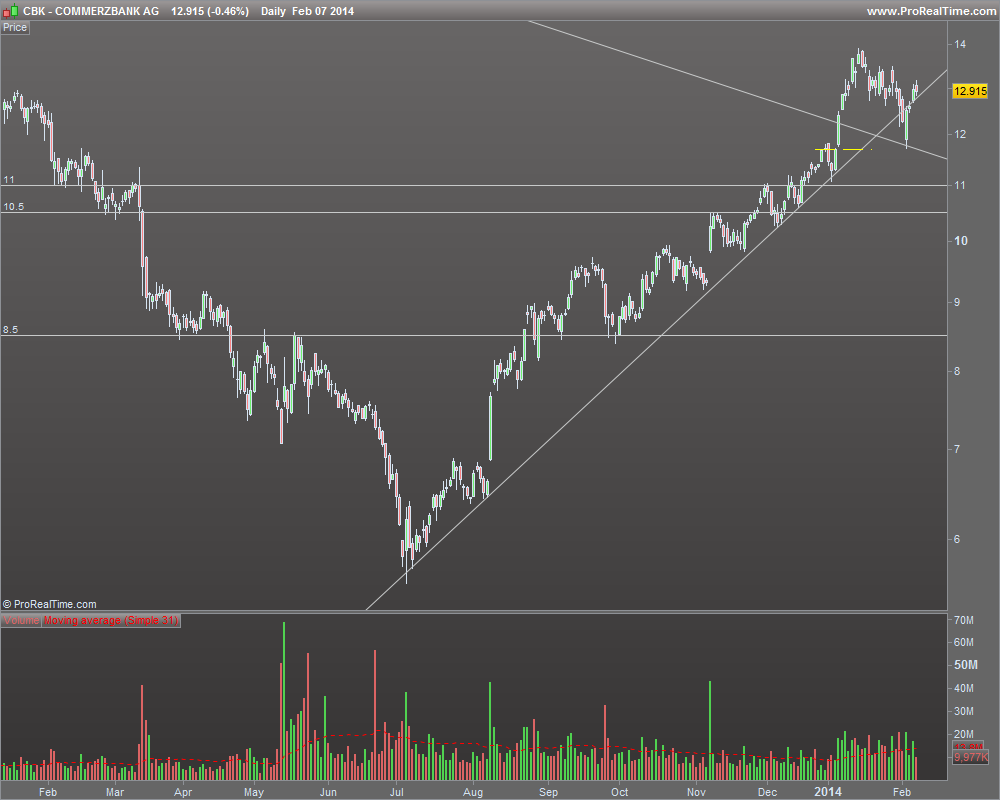Select the 8.5 horizontal line label

pos(10,330)
